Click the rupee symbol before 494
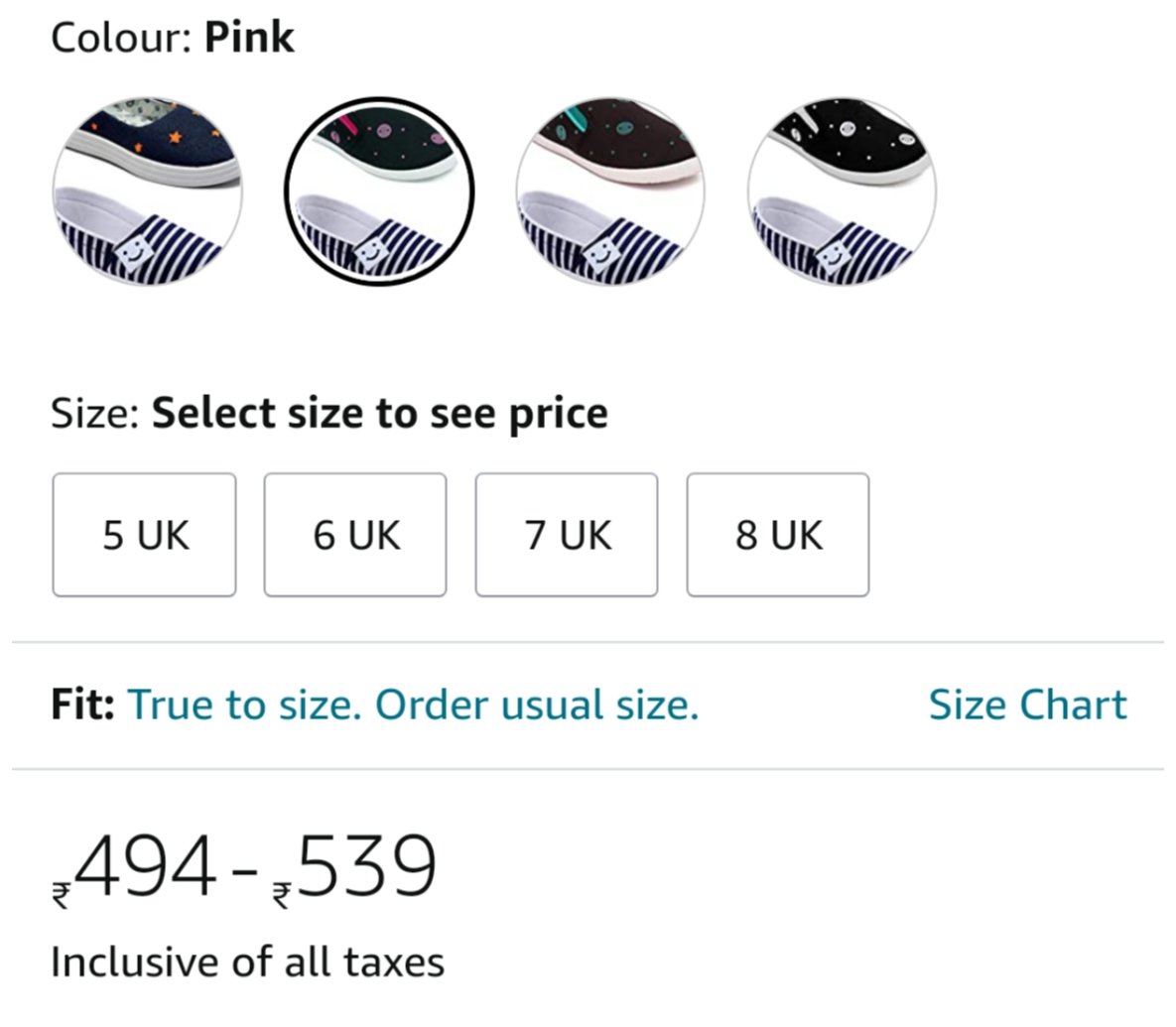 tap(62, 895)
